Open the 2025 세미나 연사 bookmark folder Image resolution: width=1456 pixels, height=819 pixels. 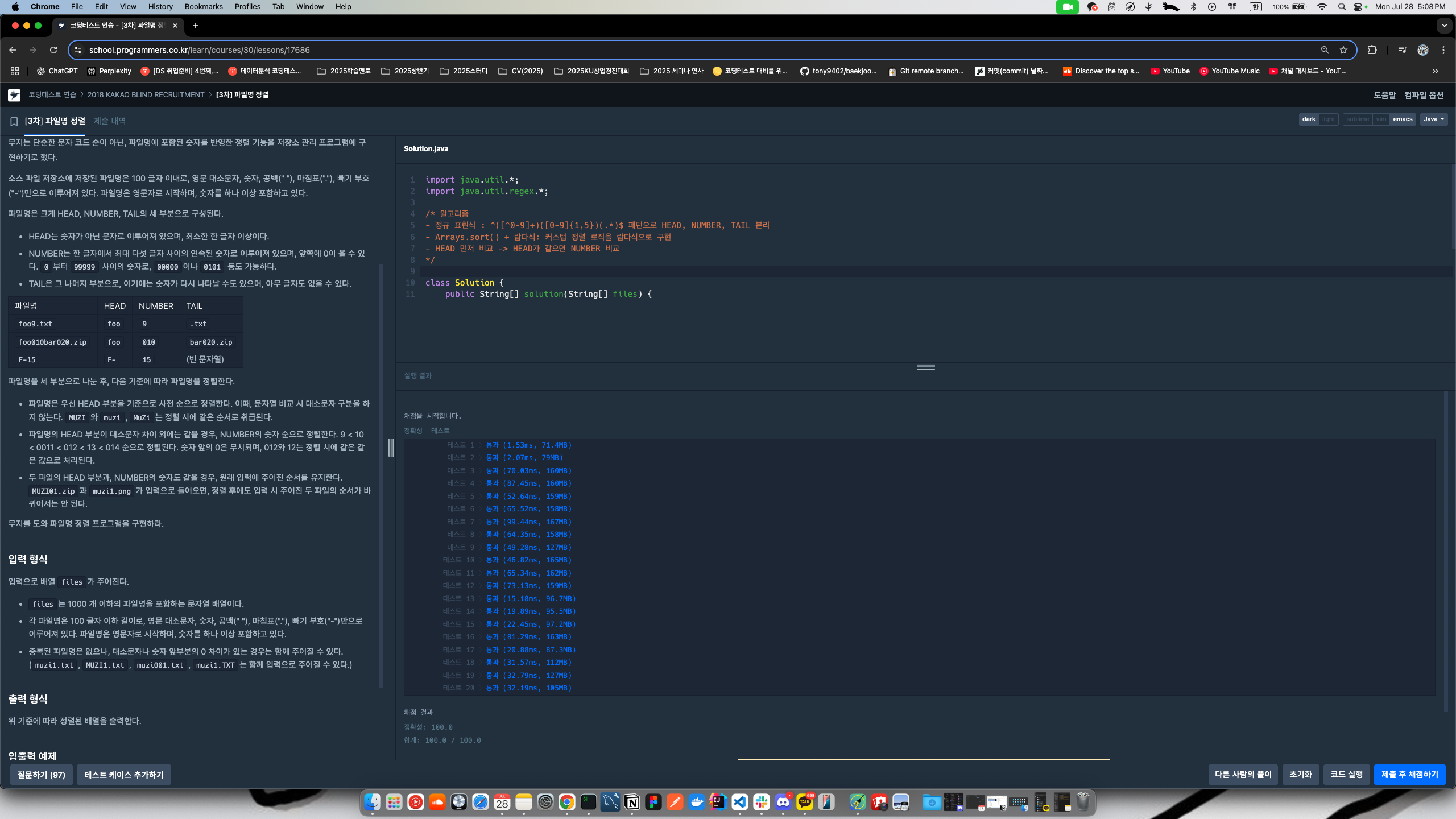pos(672,71)
